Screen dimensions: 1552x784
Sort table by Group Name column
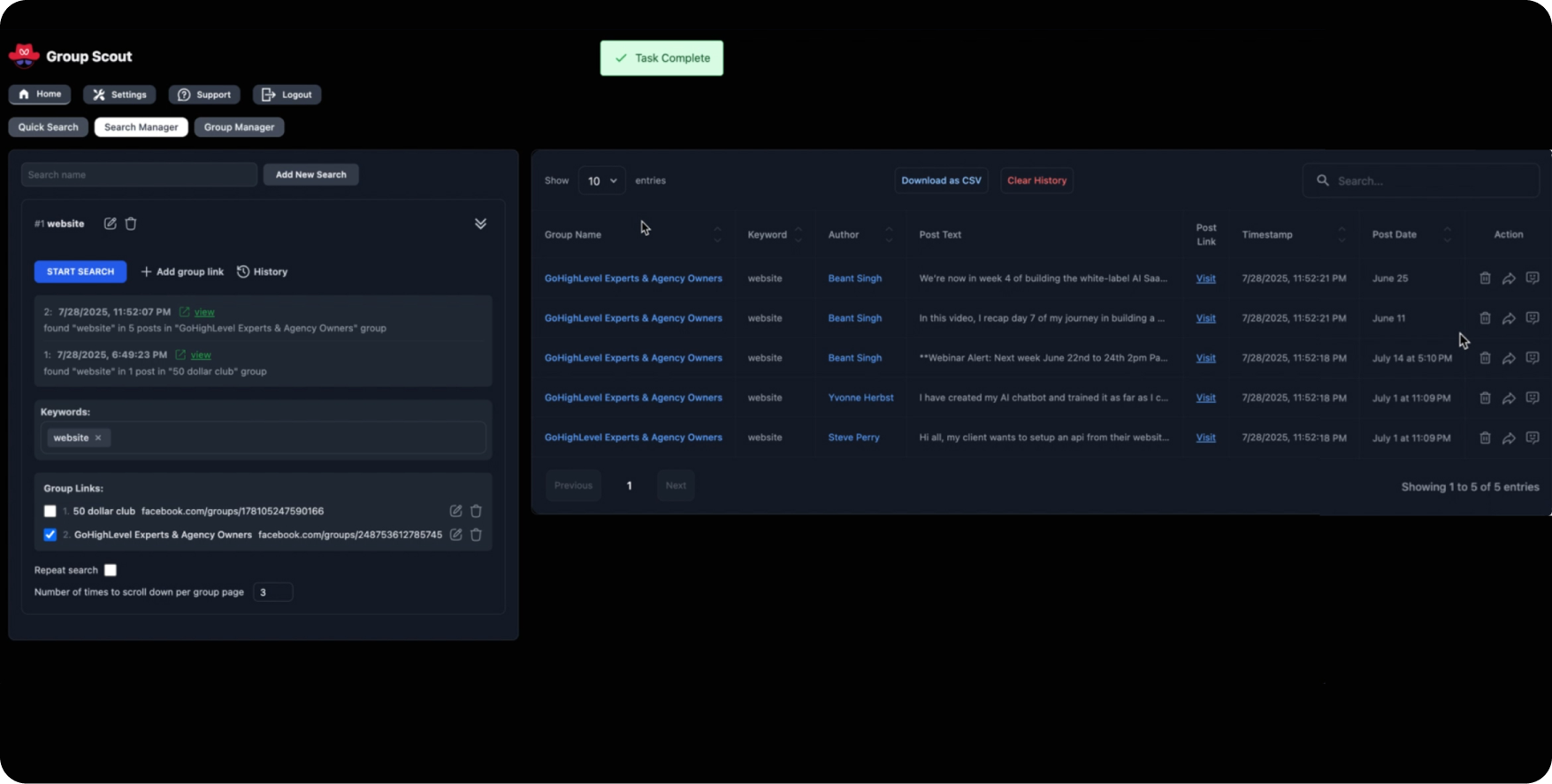click(x=717, y=234)
